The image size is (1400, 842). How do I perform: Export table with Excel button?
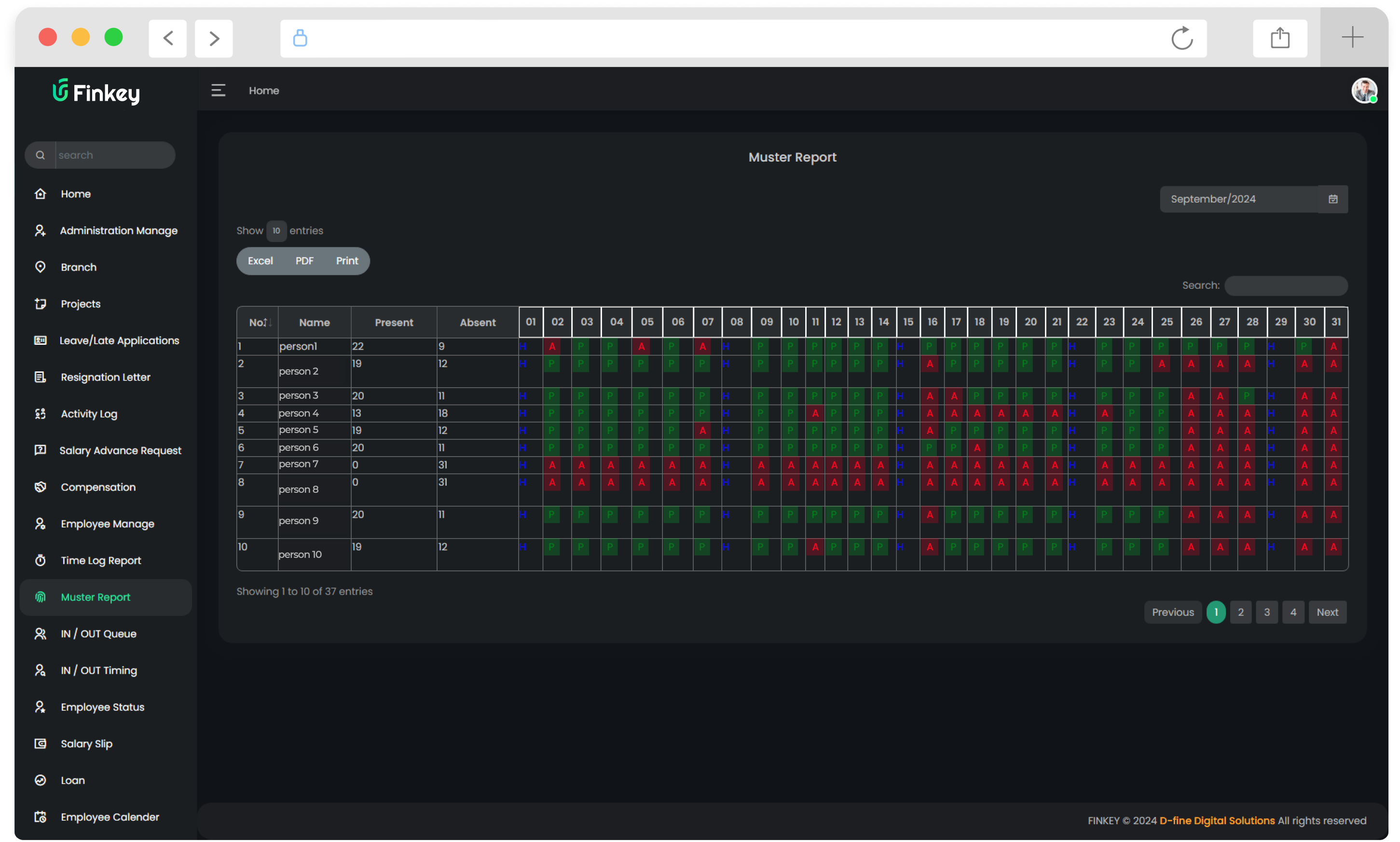tap(261, 261)
